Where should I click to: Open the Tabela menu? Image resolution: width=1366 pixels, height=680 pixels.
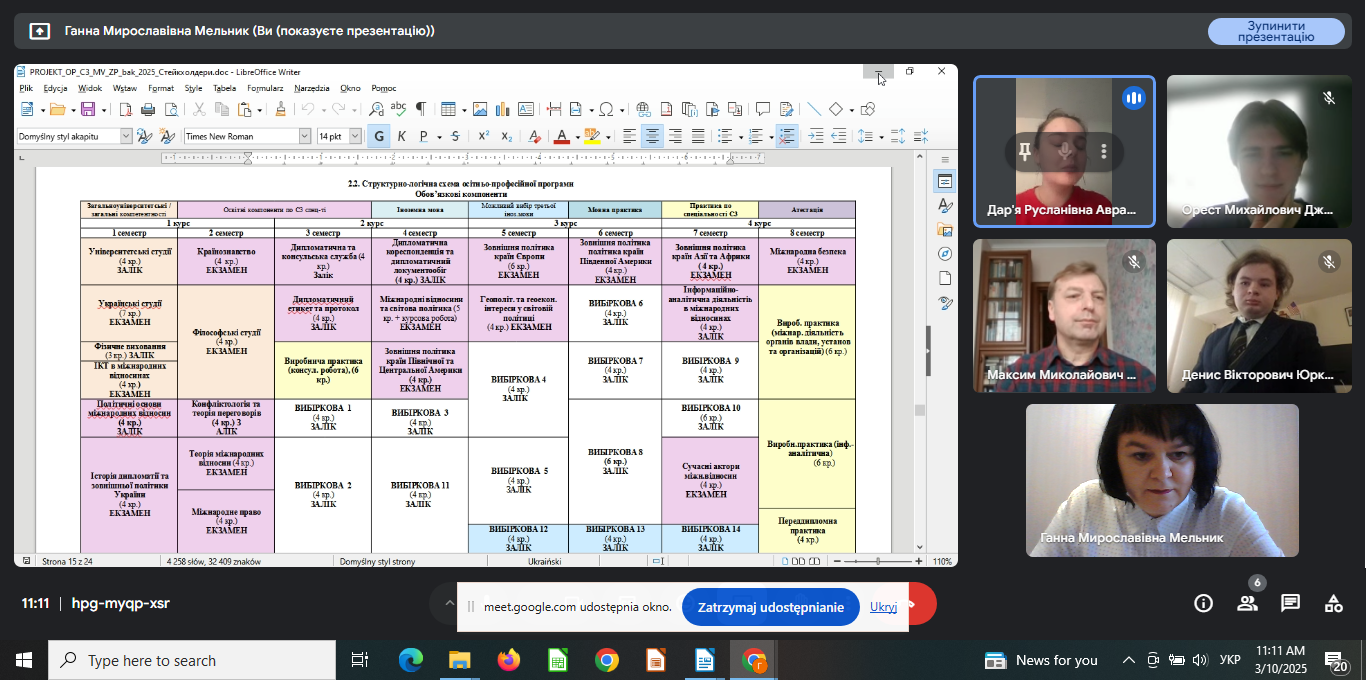(x=224, y=88)
